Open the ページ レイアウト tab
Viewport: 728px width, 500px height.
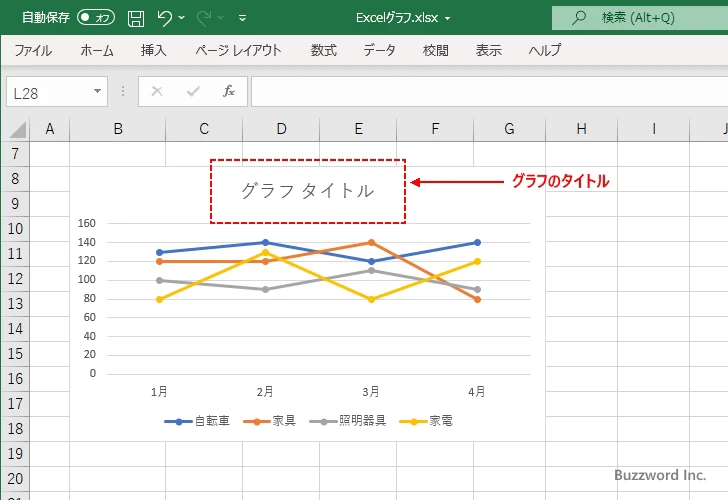(238, 50)
